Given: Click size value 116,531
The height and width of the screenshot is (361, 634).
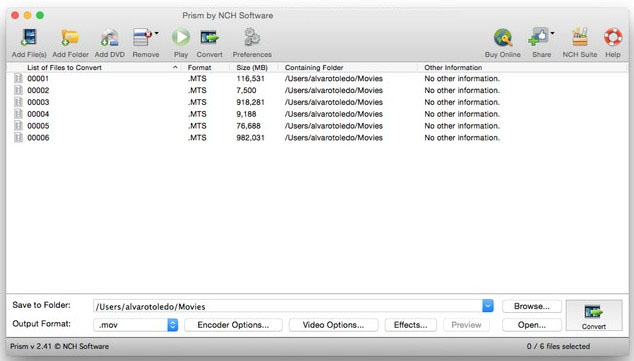Looking at the screenshot, I should pos(250,78).
